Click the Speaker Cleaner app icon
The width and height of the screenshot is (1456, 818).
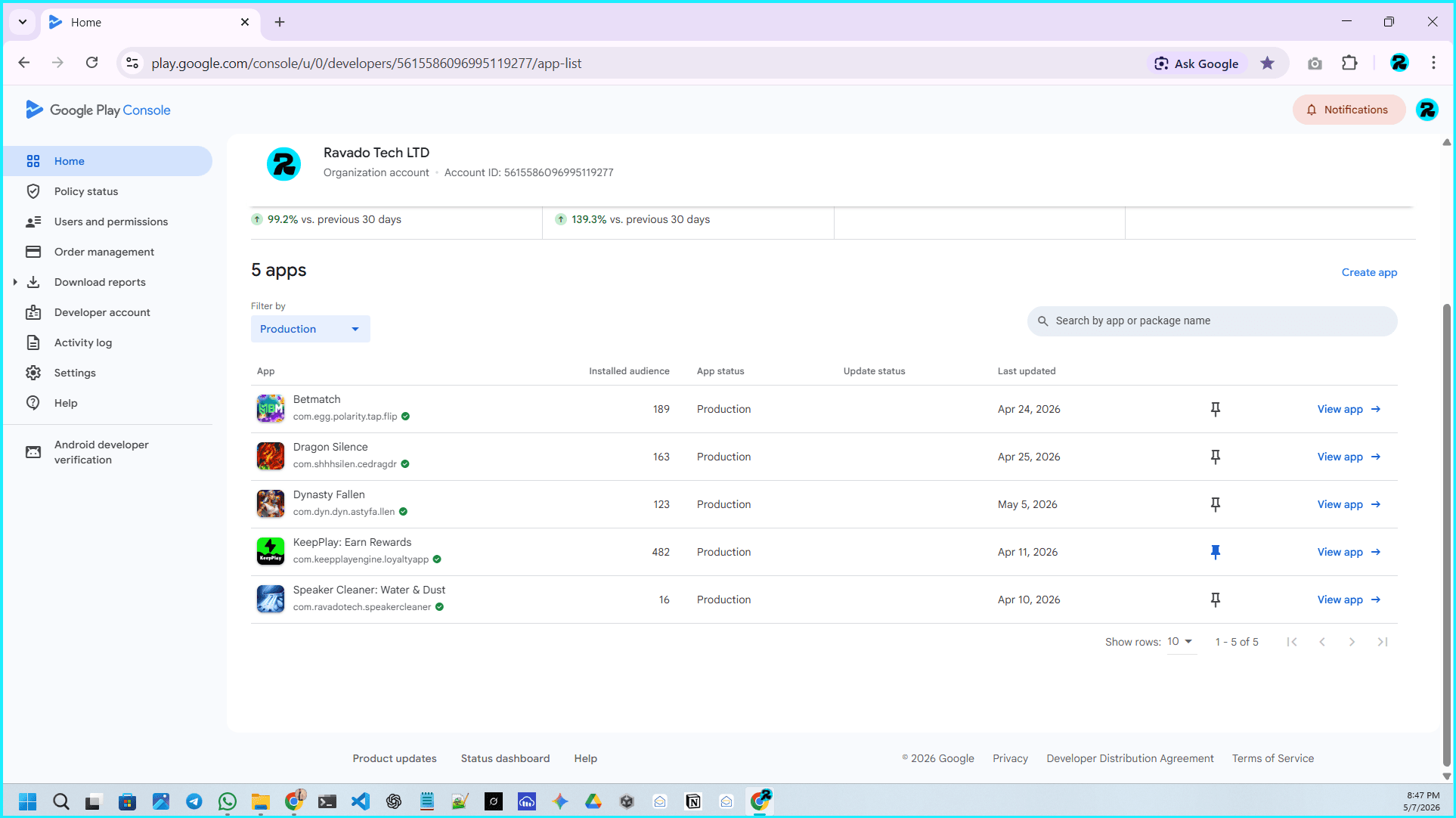pyautogui.click(x=270, y=599)
